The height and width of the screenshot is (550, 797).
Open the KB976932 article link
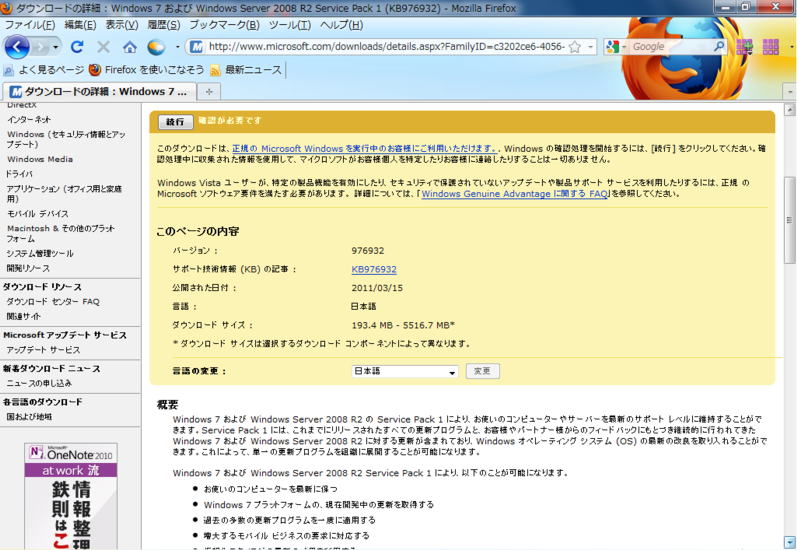pyautogui.click(x=374, y=269)
